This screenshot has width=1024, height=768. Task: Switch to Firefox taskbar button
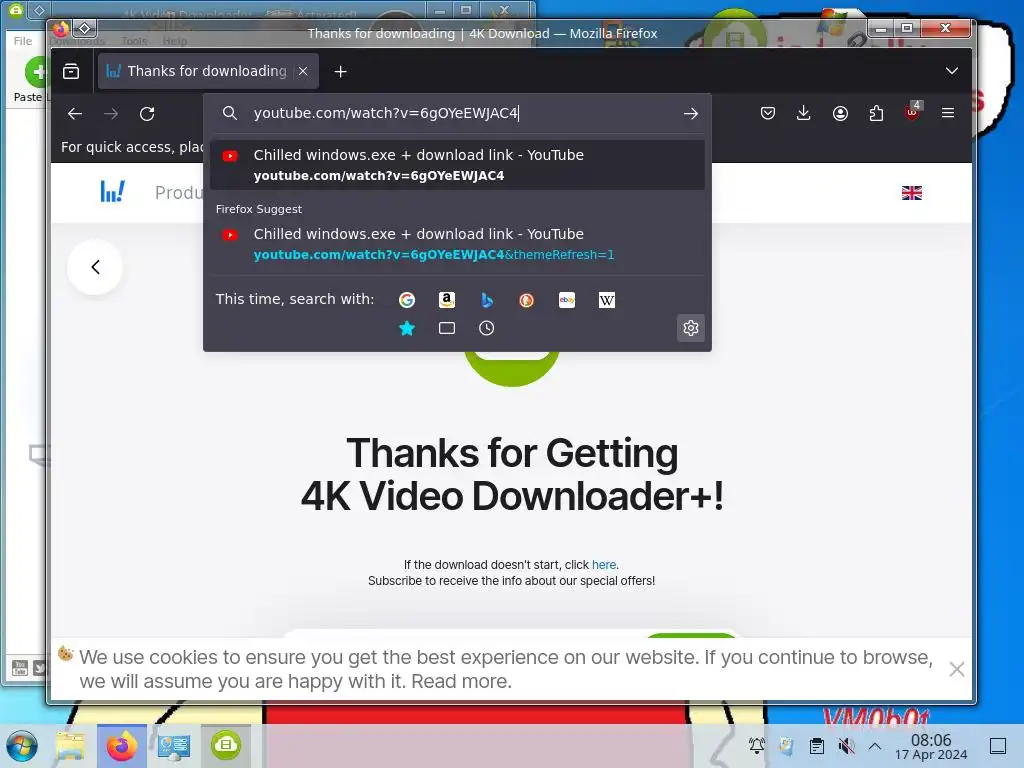point(122,746)
